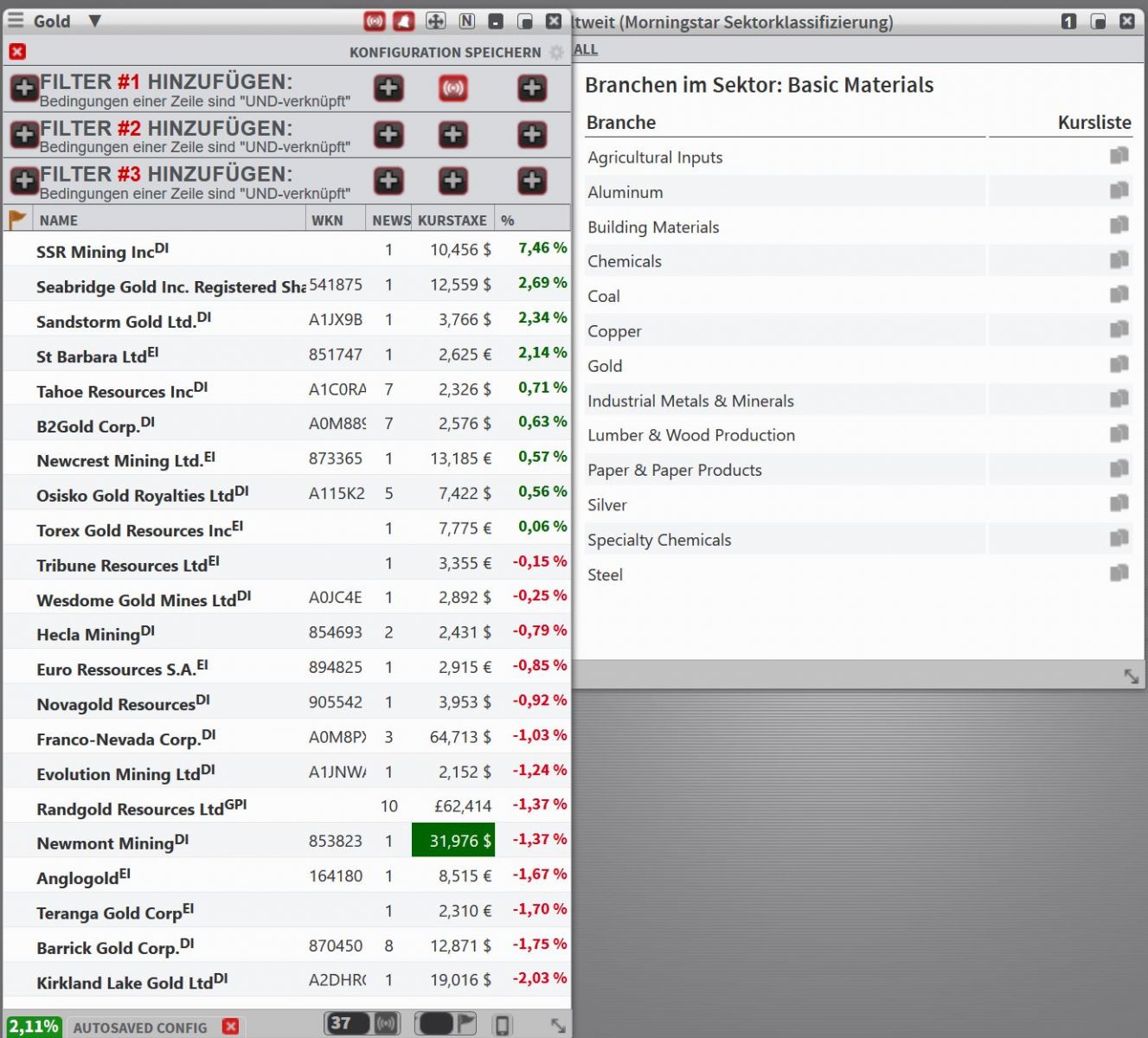Viewport: 1148px width, 1038px height.
Task: Select Barrick Gold Corp. in the list
Action: (x=287, y=945)
